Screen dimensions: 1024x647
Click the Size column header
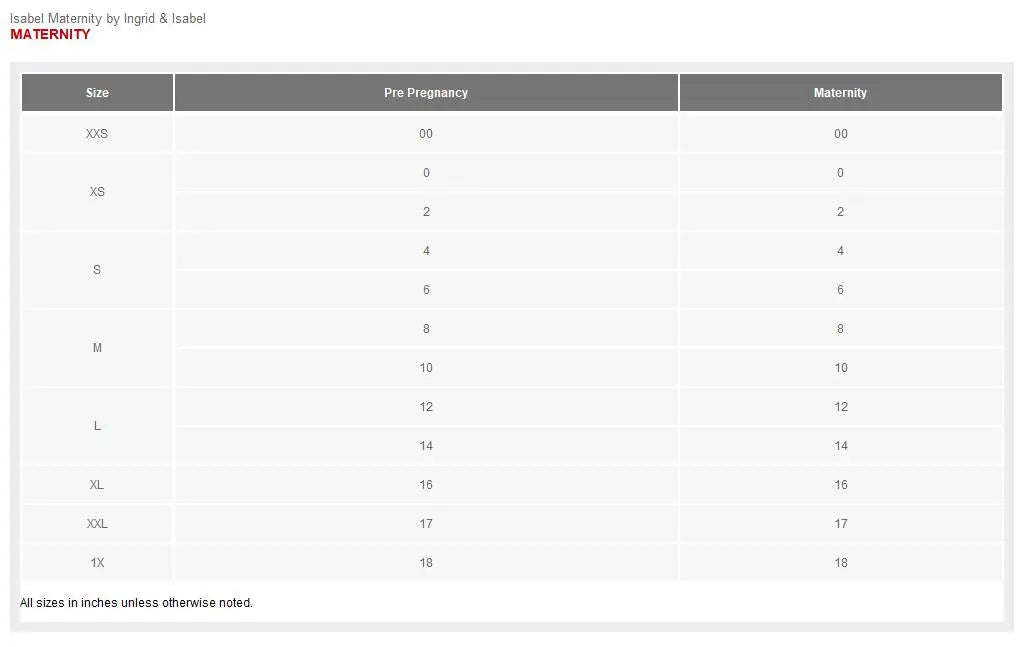click(97, 93)
